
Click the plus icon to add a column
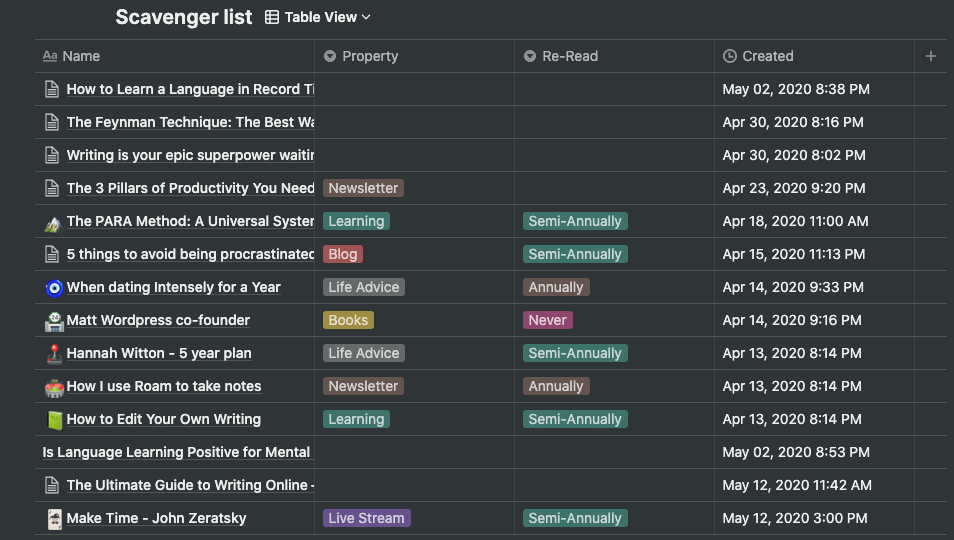(x=931, y=56)
